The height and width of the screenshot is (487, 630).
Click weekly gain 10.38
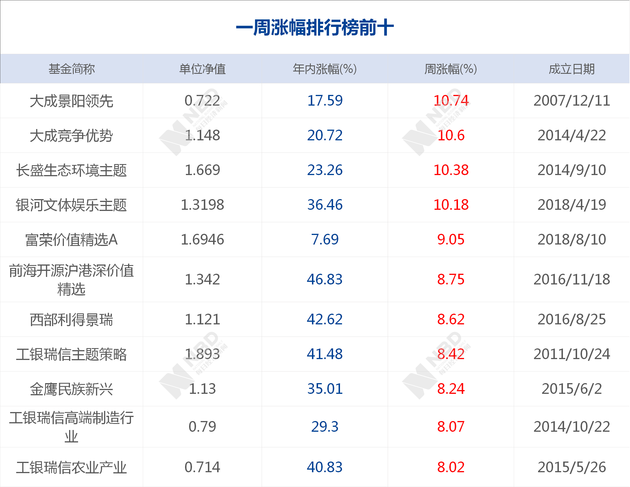tap(451, 170)
